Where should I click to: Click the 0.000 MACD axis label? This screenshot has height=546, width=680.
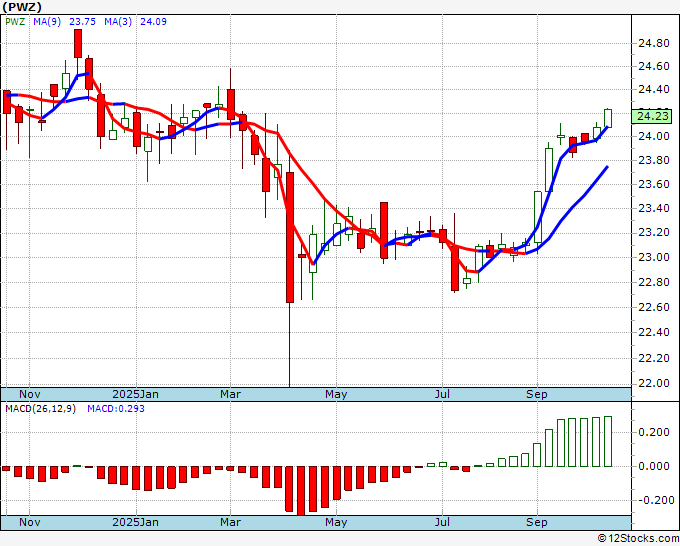654,466
